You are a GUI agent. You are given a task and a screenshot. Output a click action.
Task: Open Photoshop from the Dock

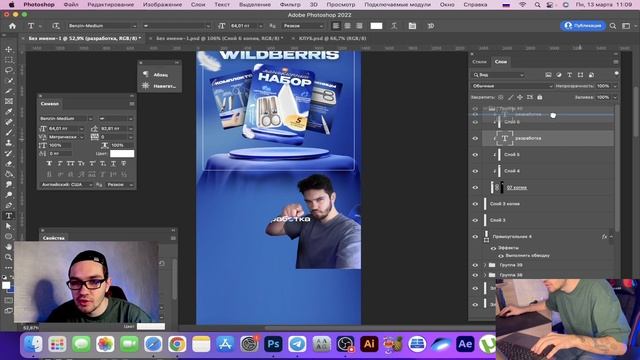click(x=273, y=344)
